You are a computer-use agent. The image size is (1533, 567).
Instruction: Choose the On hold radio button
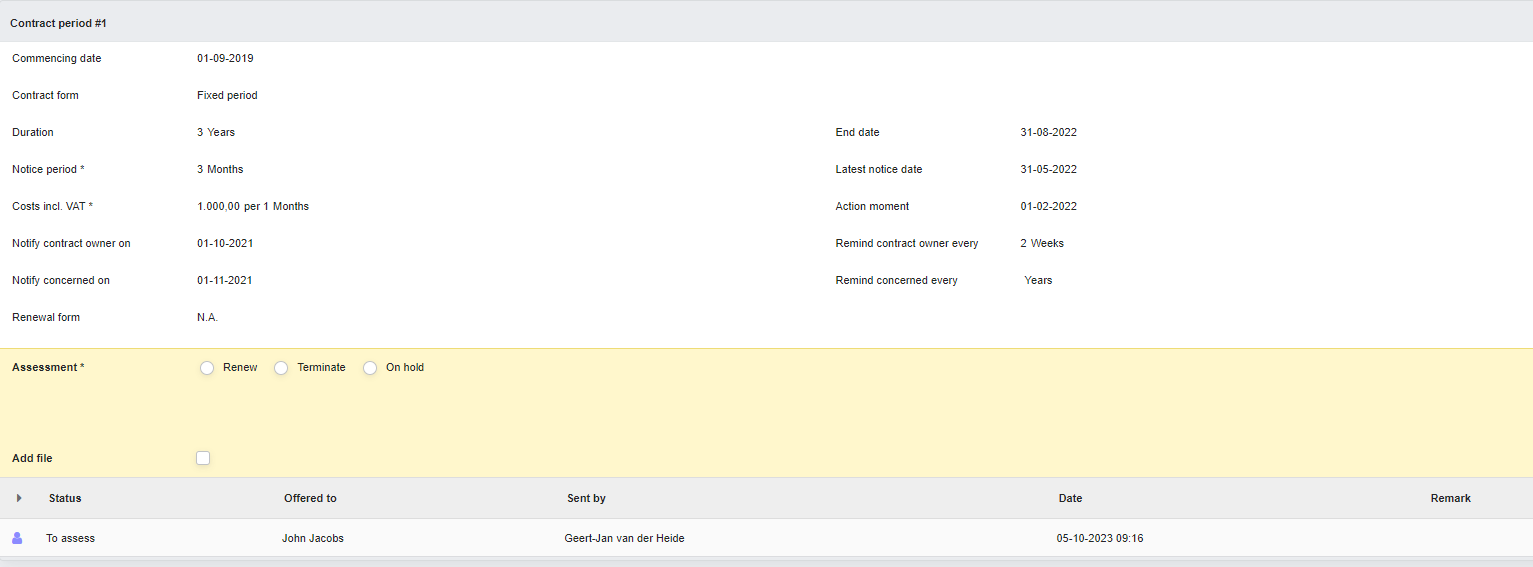tap(370, 368)
